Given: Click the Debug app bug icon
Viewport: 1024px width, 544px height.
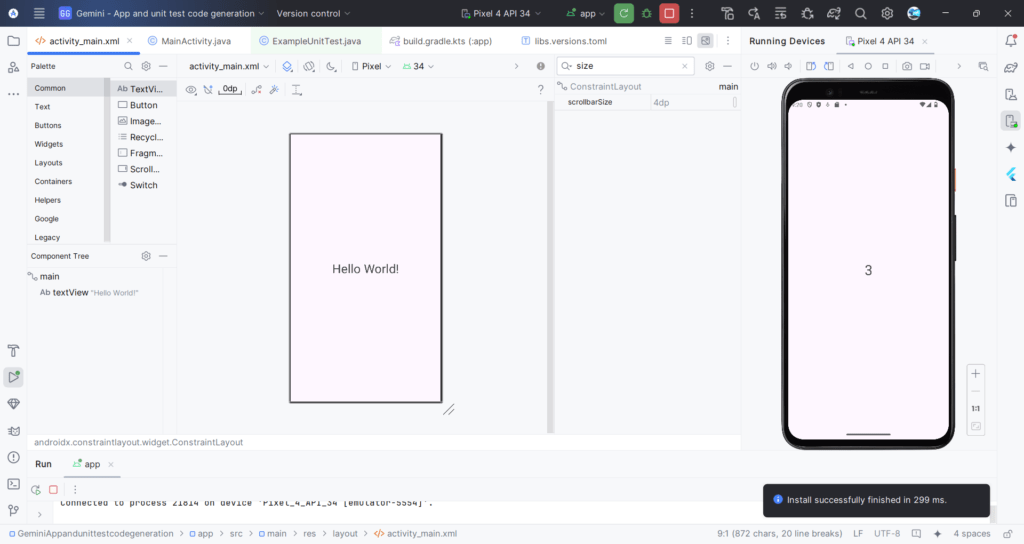Looking at the screenshot, I should pyautogui.click(x=647, y=13).
